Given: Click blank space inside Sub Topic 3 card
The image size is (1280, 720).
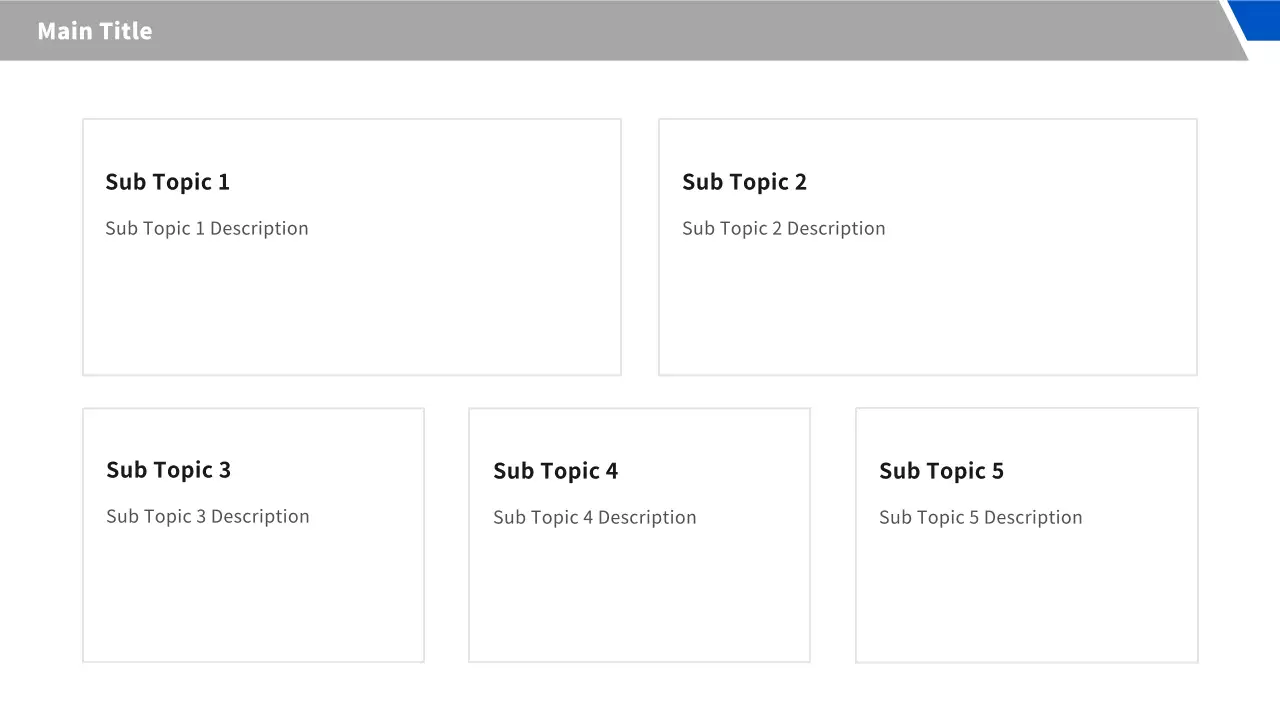Looking at the screenshot, I should 253,600.
